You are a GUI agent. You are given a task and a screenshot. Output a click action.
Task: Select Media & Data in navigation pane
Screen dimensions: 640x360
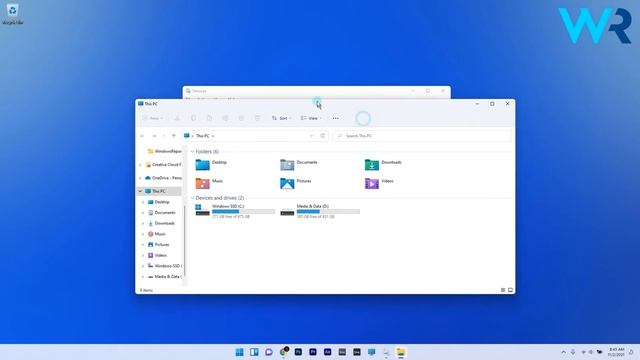tap(164, 276)
